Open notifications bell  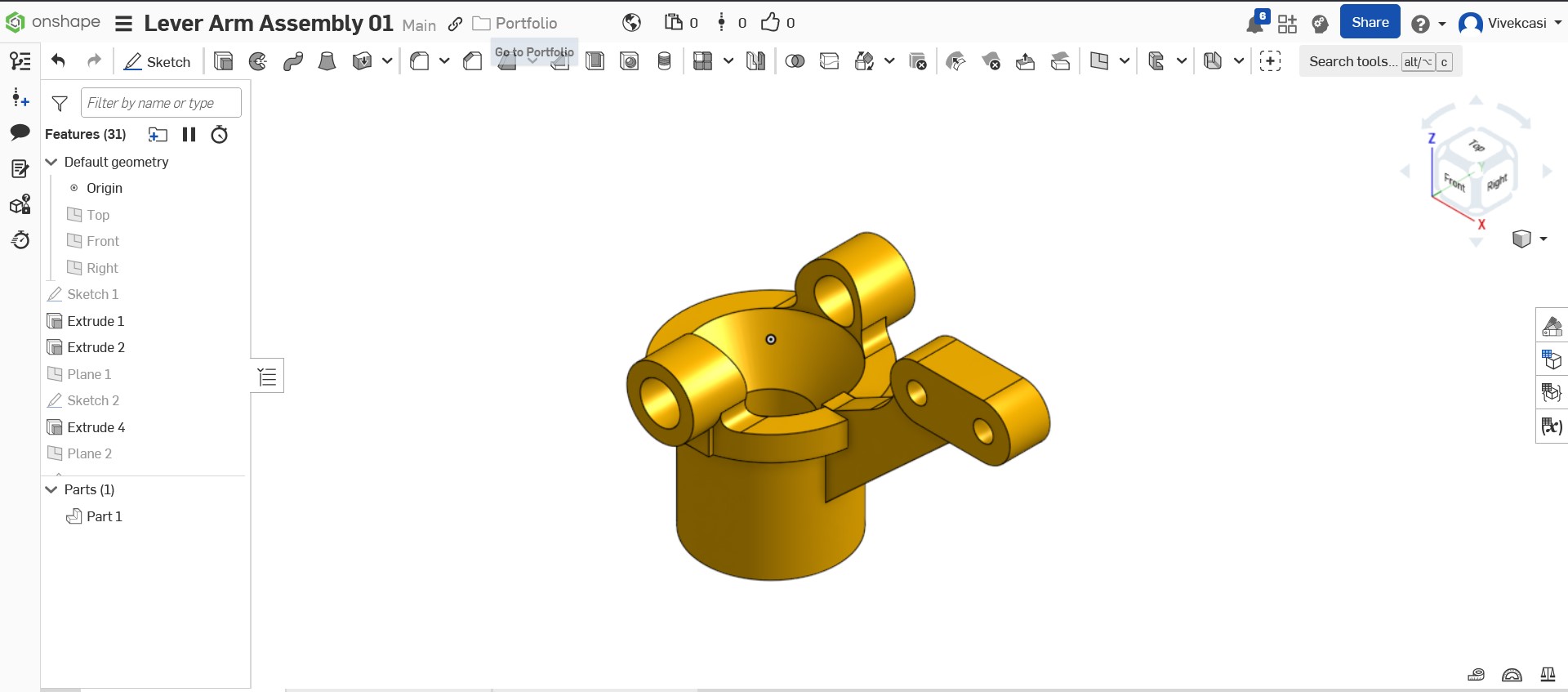pyautogui.click(x=1255, y=24)
